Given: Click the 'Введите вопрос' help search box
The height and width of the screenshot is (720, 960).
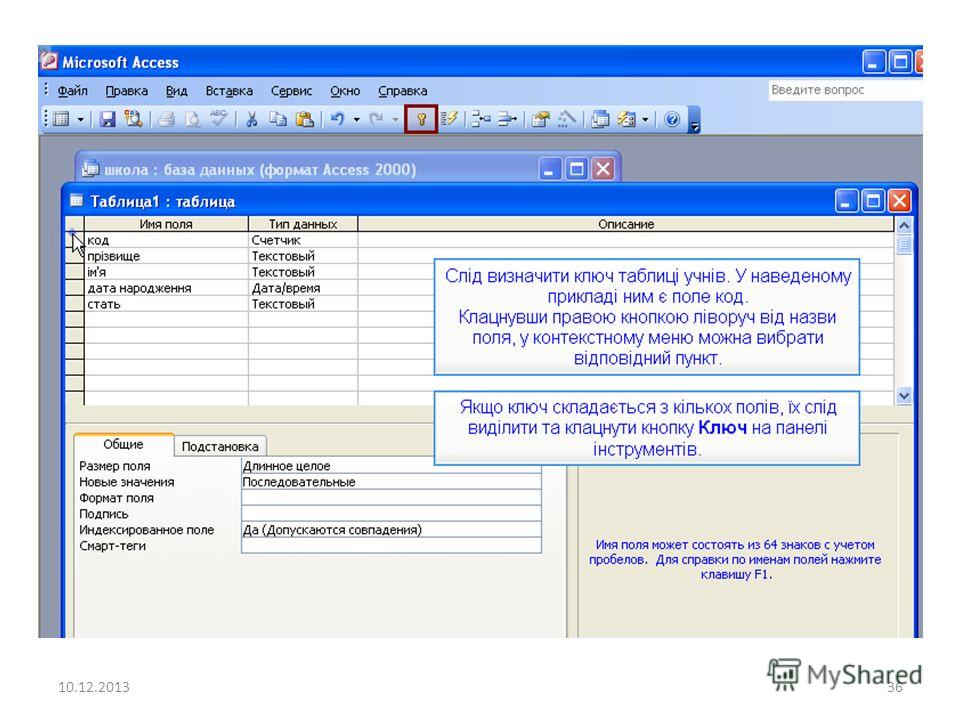Looking at the screenshot, I should tap(845, 90).
